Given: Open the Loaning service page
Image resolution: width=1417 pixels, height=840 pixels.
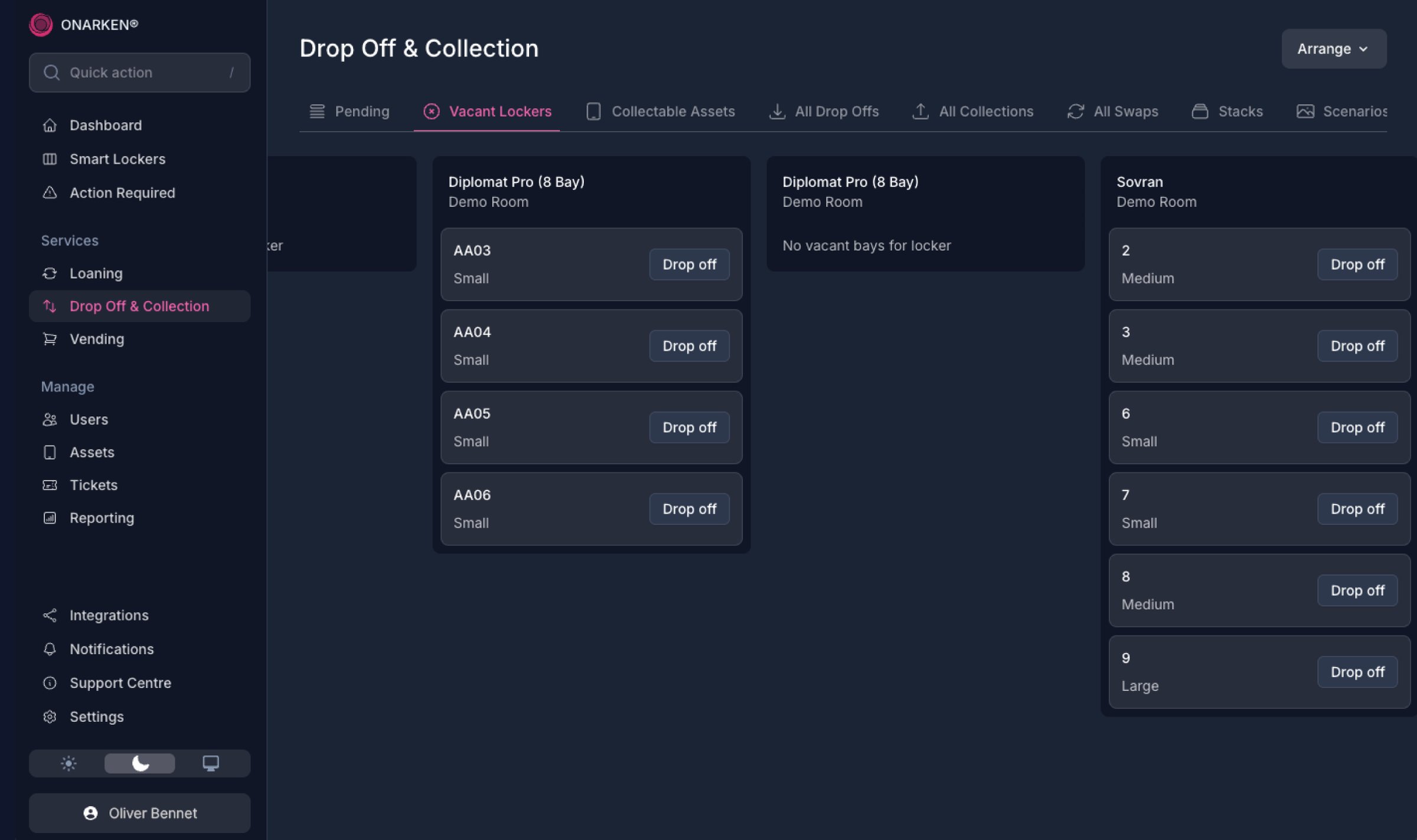Looking at the screenshot, I should tap(96, 273).
